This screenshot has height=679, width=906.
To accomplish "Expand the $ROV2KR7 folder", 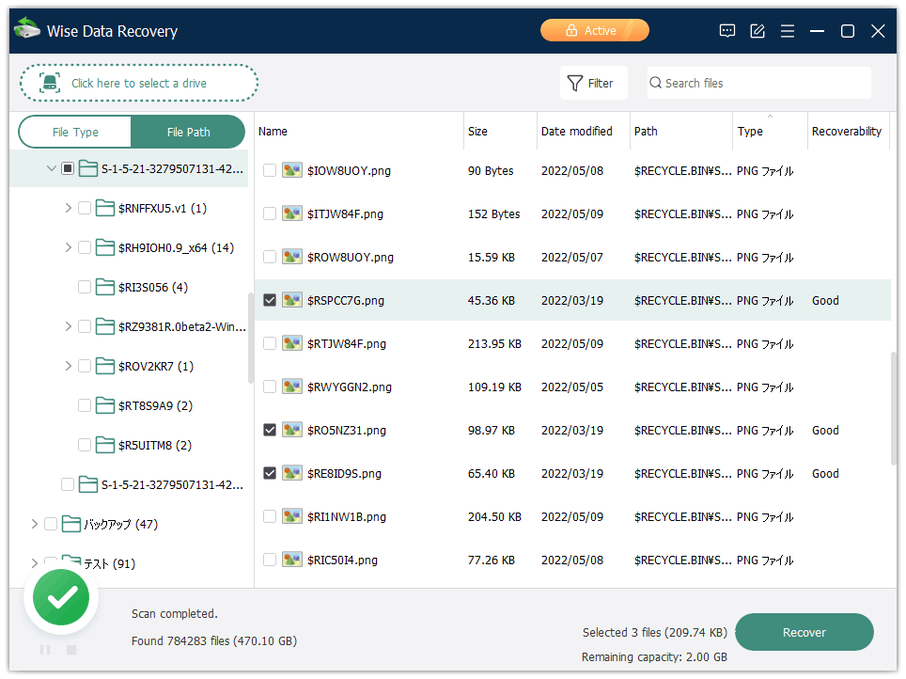I will pyautogui.click(x=68, y=366).
